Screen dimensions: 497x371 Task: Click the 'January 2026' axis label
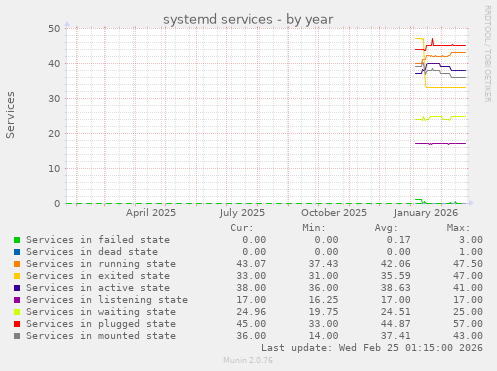pos(426,213)
